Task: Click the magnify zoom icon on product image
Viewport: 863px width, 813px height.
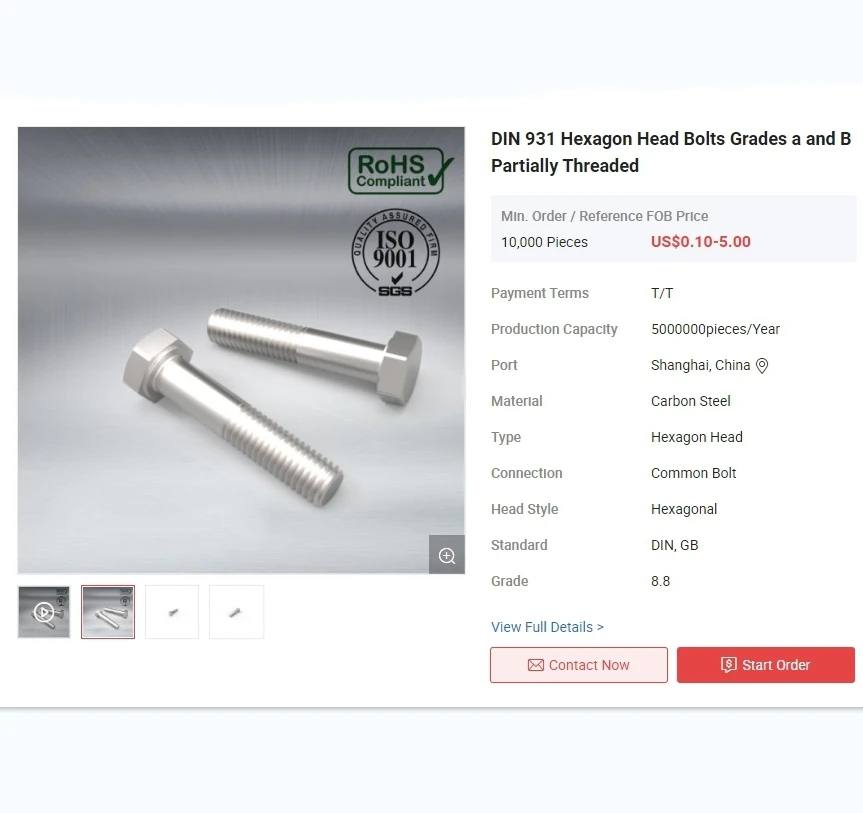Action: click(446, 555)
